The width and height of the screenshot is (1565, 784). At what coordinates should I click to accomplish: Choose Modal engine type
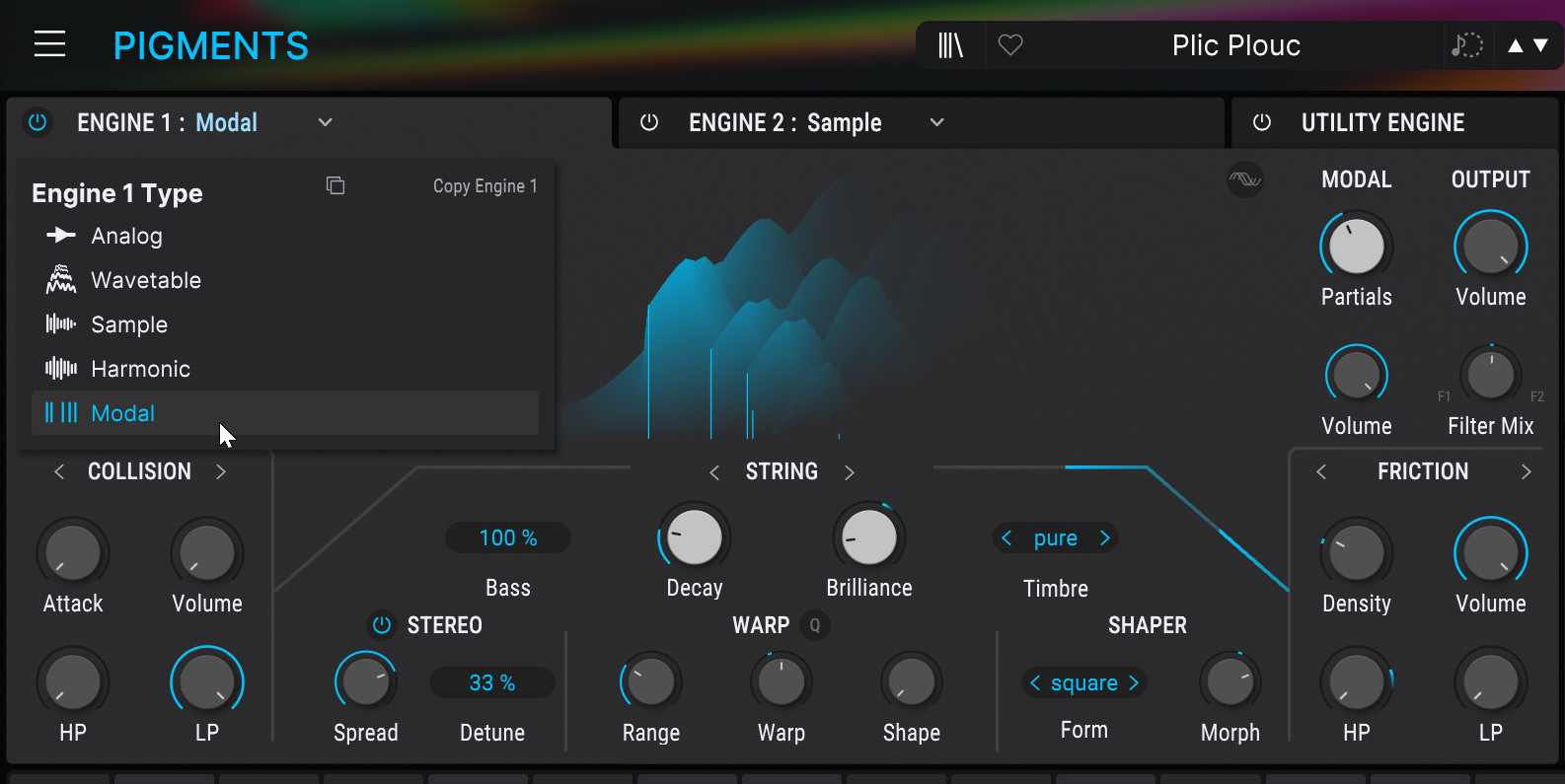[285, 413]
